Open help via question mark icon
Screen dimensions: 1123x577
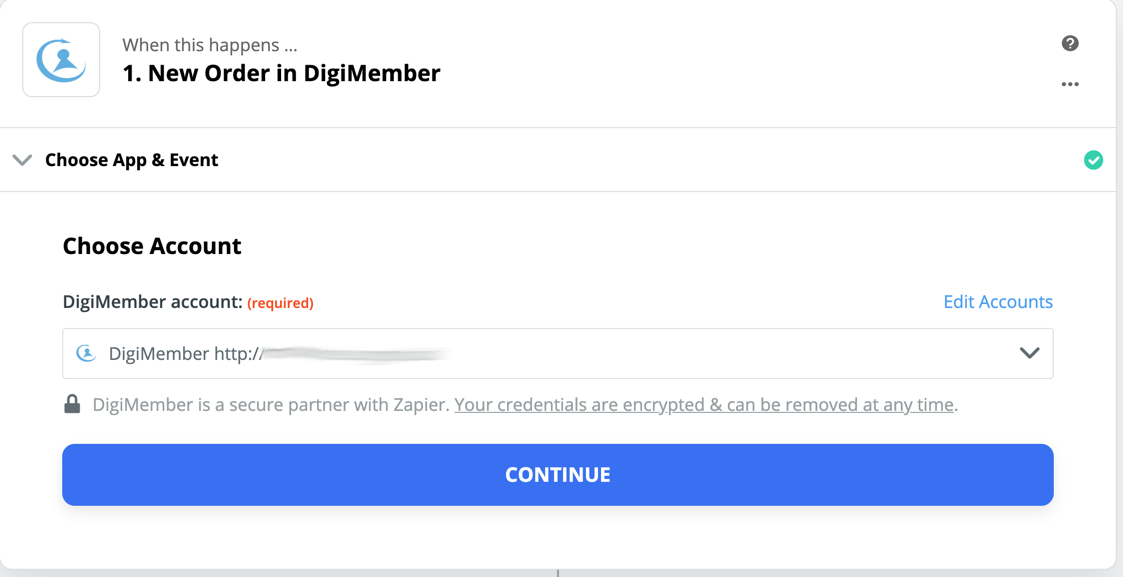1070,43
